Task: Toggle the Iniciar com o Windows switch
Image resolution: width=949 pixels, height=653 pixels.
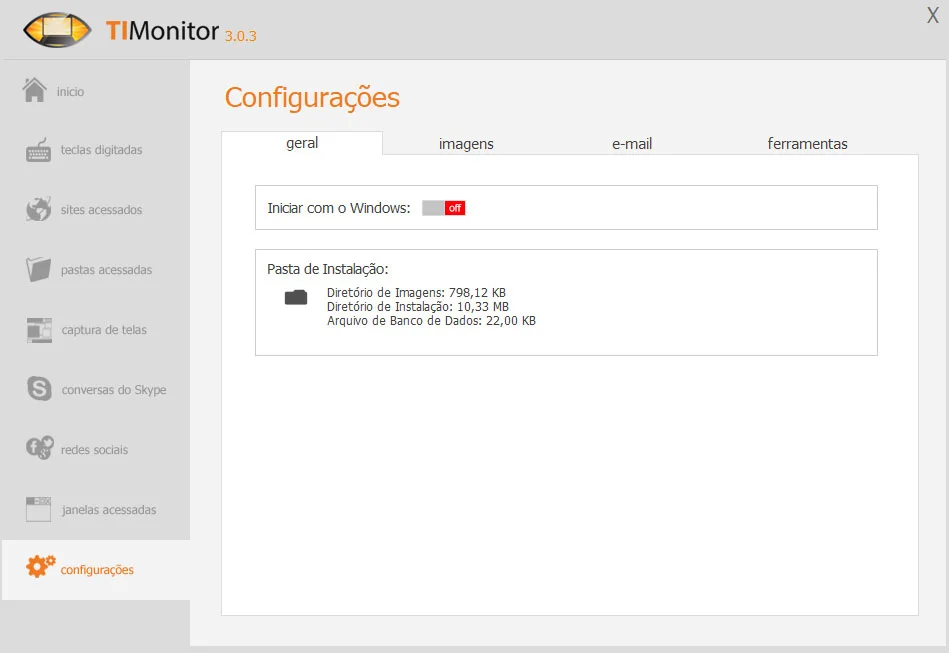Action: 443,208
